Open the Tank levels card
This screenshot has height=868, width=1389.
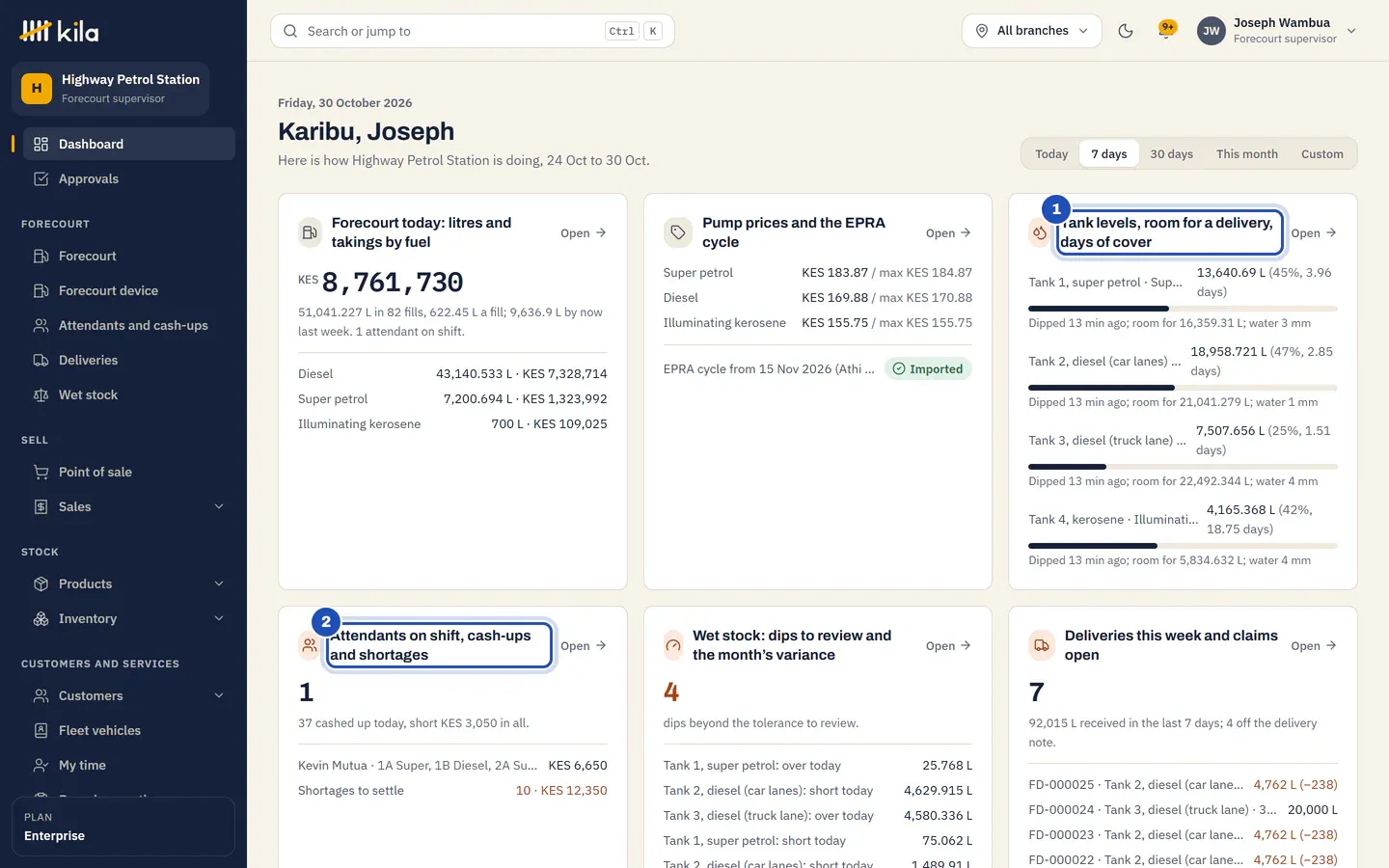(x=1314, y=232)
